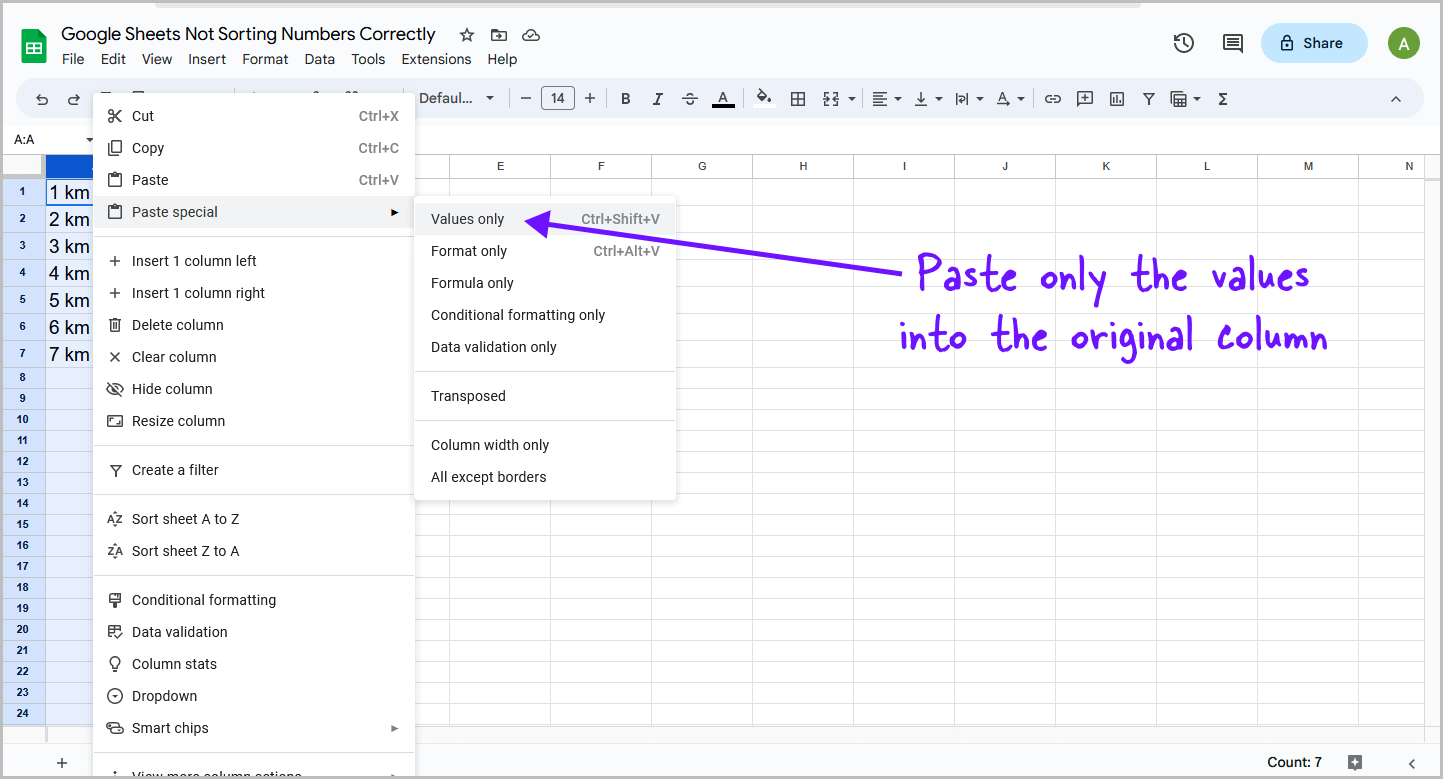This screenshot has height=779, width=1443.
Task: Choose Hide column
Action: pyautogui.click(x=253, y=389)
